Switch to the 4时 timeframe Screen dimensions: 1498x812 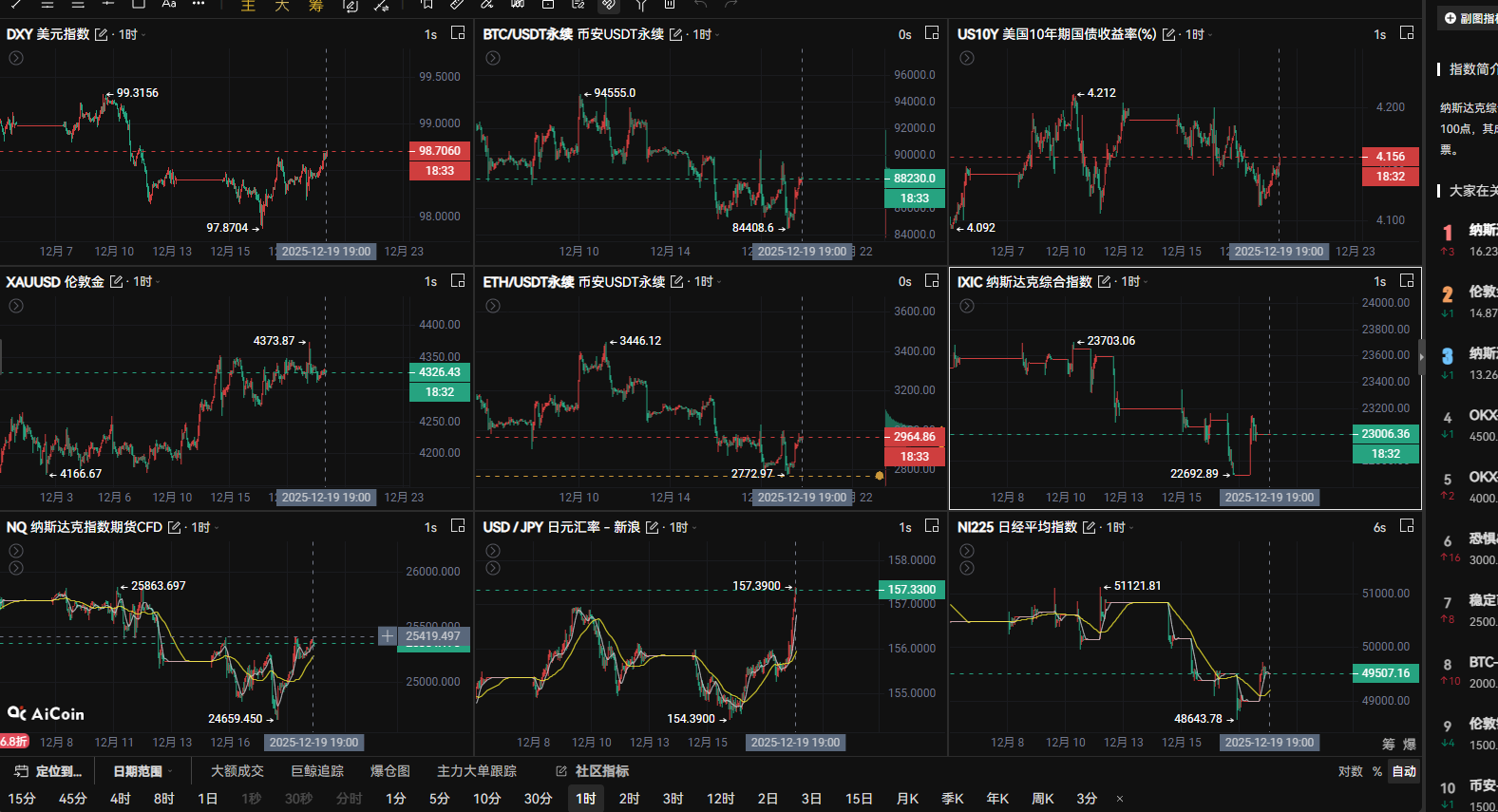click(x=120, y=799)
